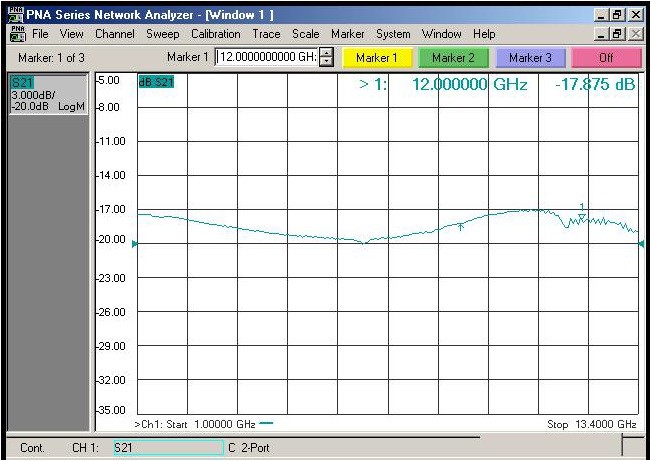Click the C 2-Port calibration status
The height and width of the screenshot is (461, 651).
pos(249,448)
